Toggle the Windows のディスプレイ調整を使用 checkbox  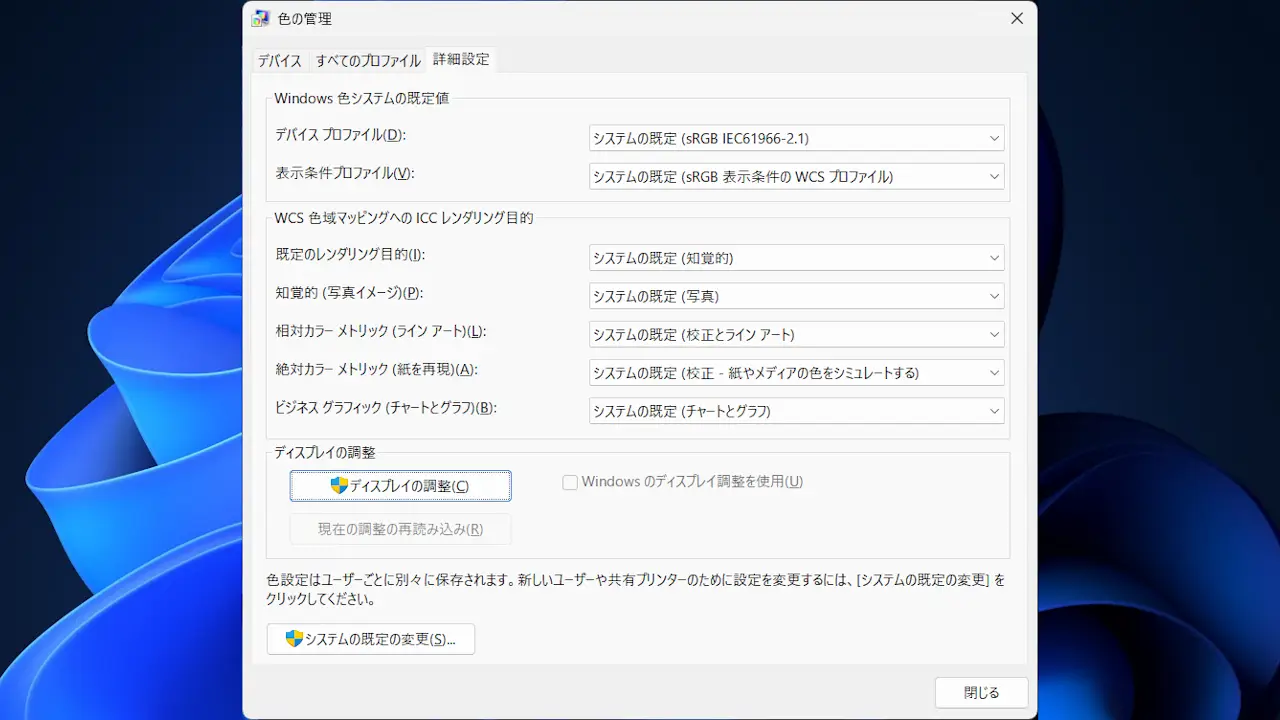(x=570, y=482)
